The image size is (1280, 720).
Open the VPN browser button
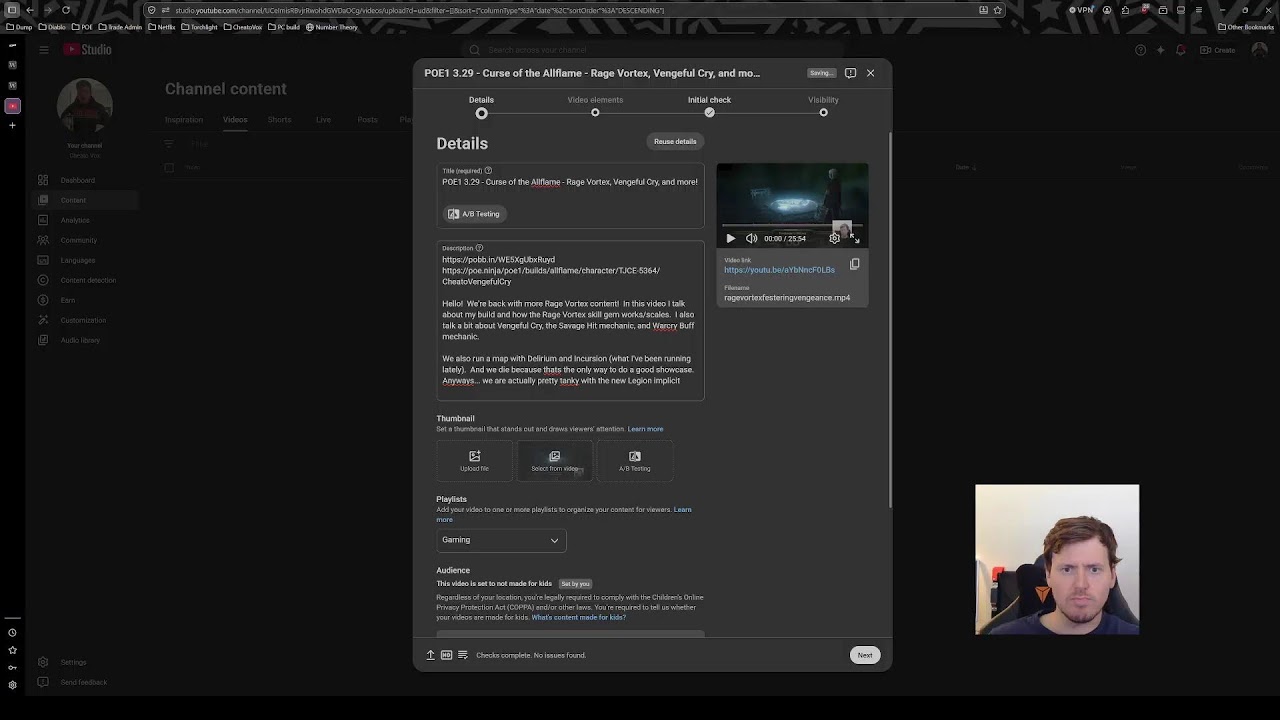click(1081, 10)
